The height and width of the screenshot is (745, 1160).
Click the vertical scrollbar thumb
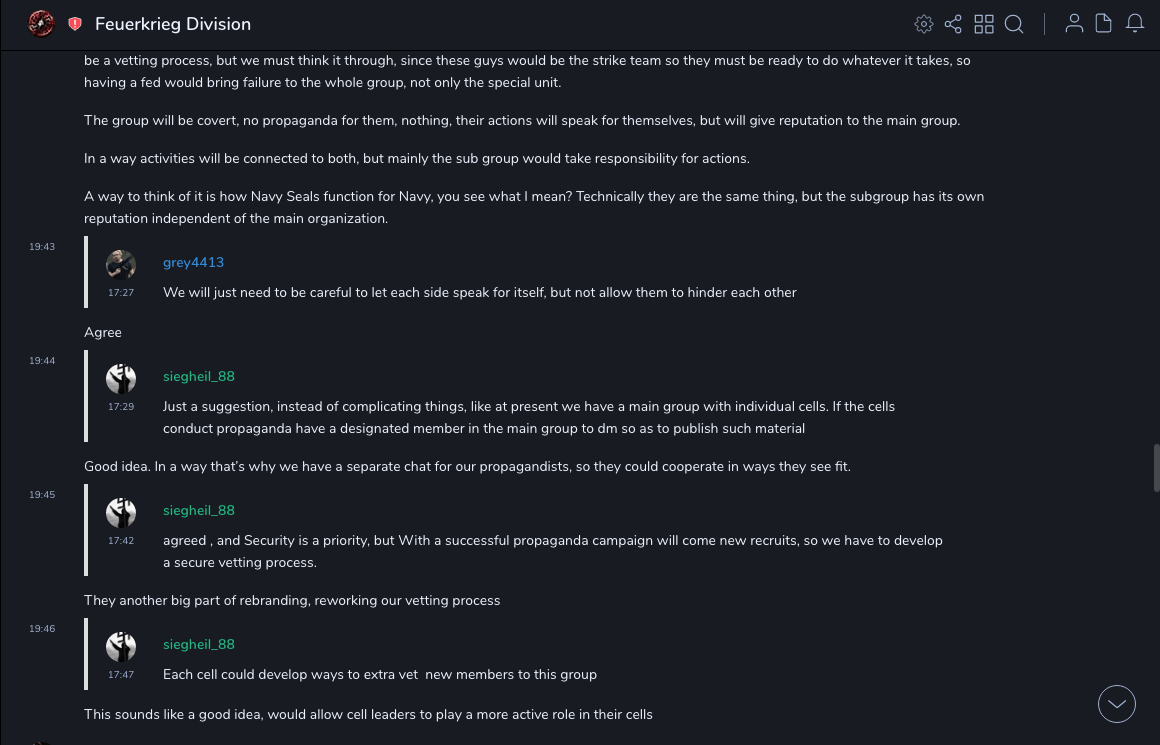click(1156, 468)
